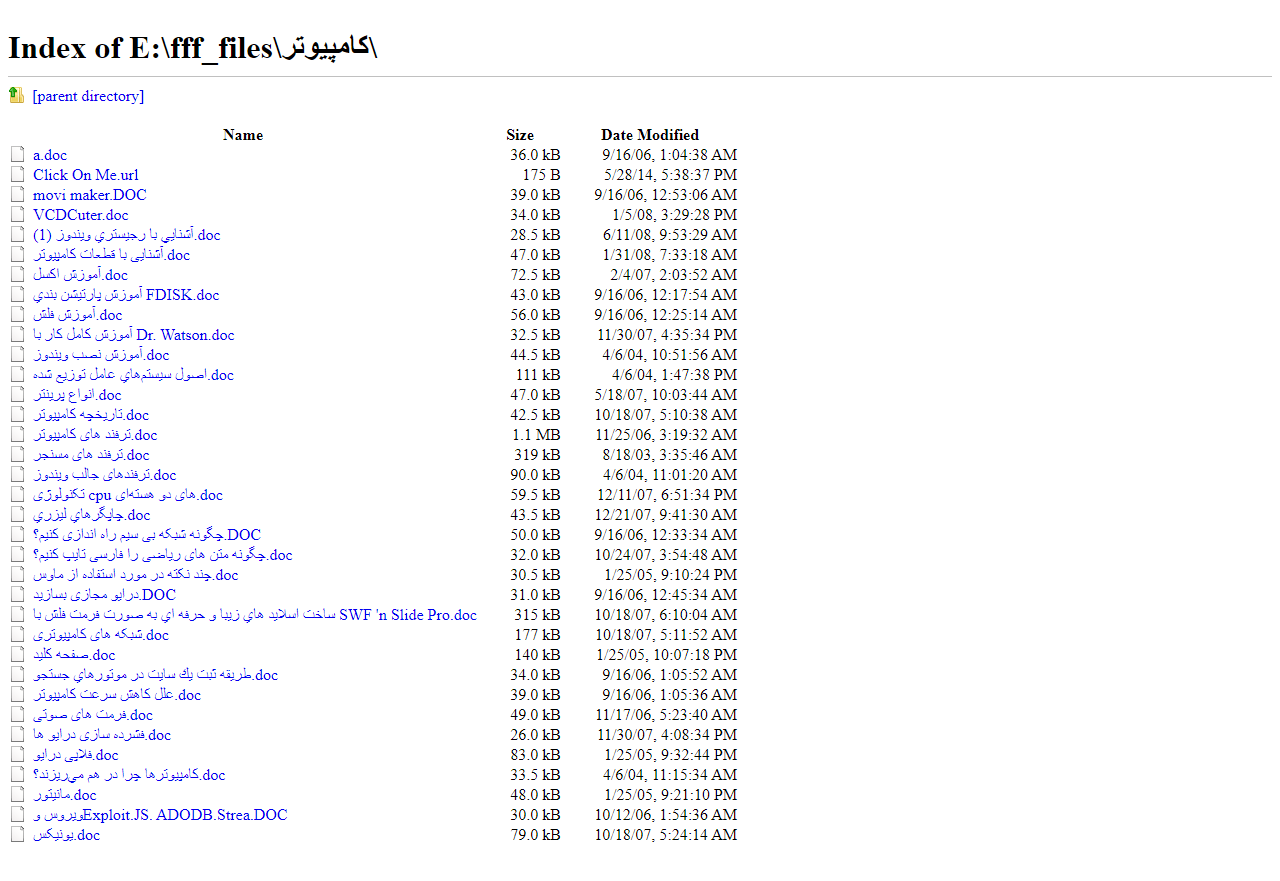The image size is (1280, 881).
Task: Open the Click On Me.url link
Action: coord(86,175)
